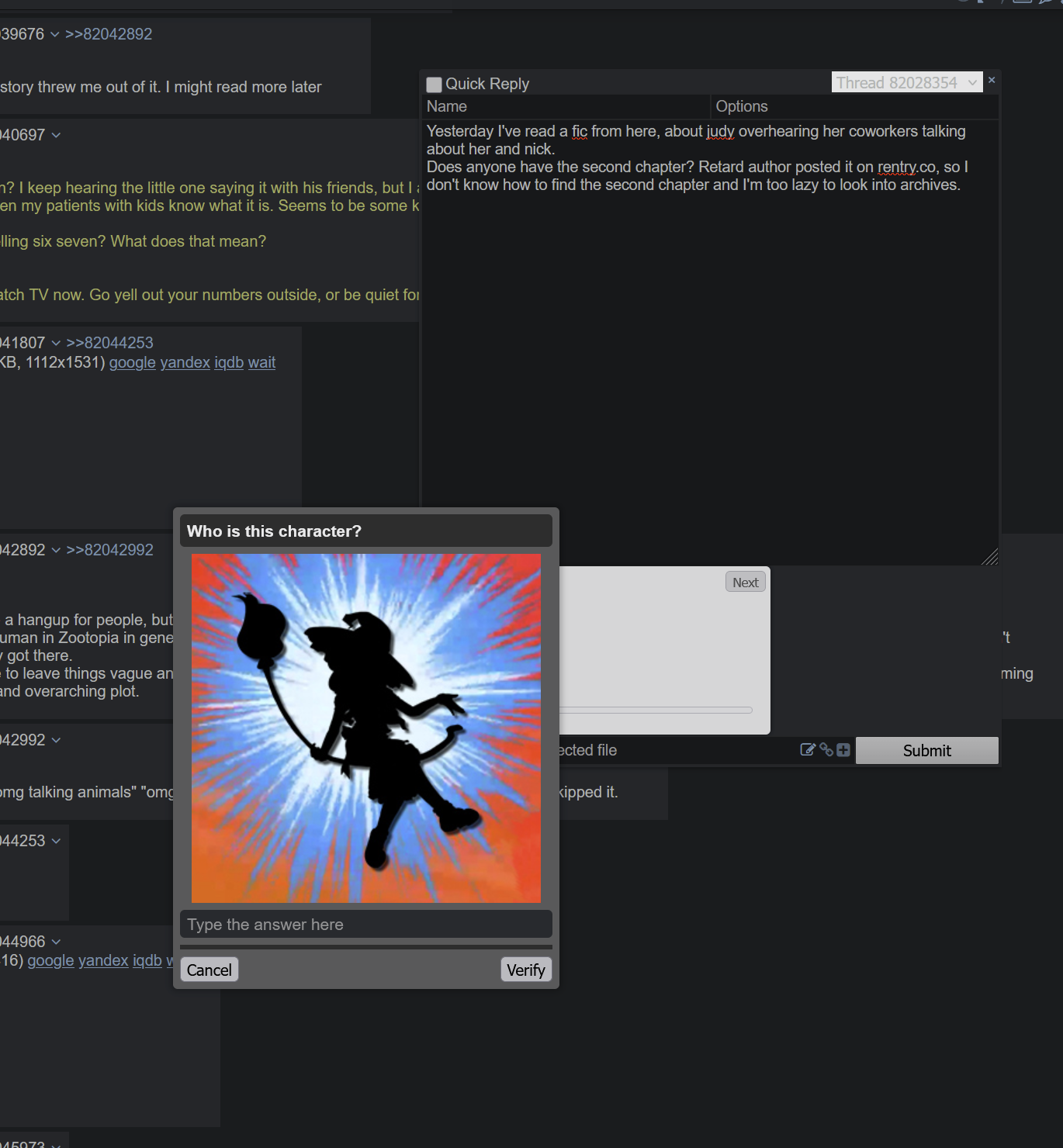Focus the Options field in Quick Reply
Screen dimensions: 1063x1148
[x=855, y=106]
